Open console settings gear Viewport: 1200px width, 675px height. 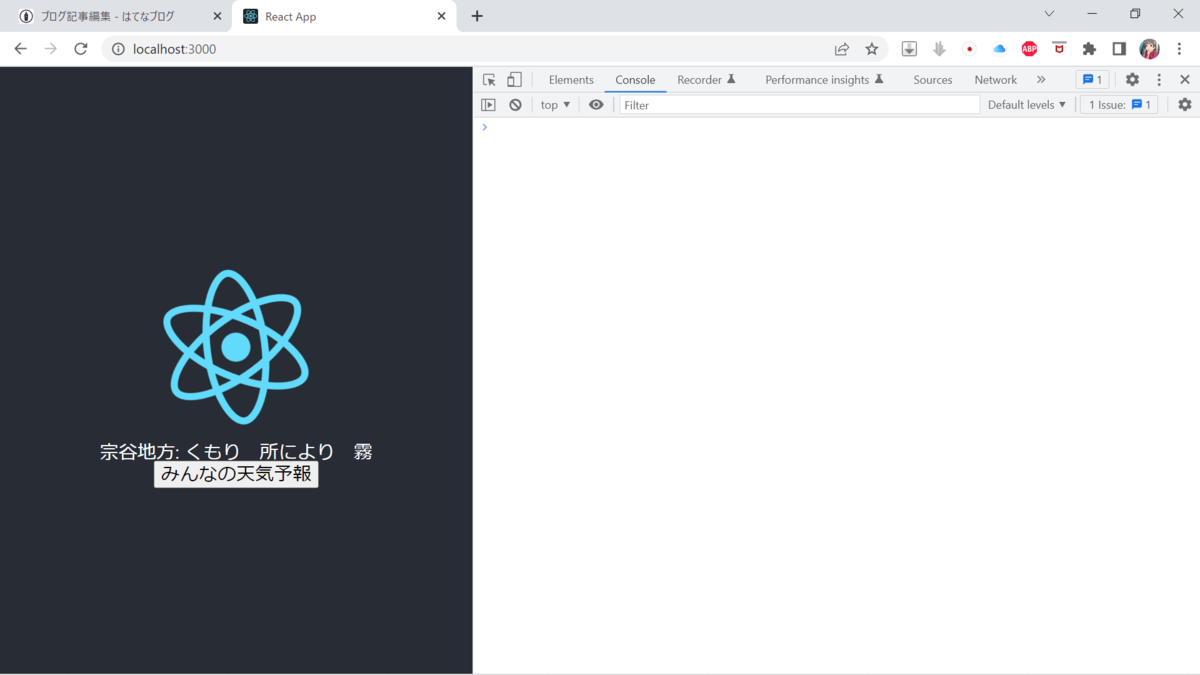(1185, 105)
